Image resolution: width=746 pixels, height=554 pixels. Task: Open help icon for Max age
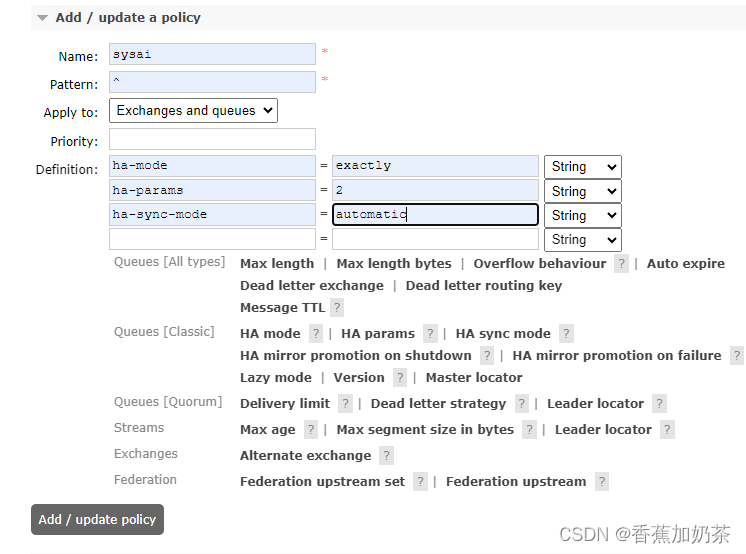[x=311, y=430]
